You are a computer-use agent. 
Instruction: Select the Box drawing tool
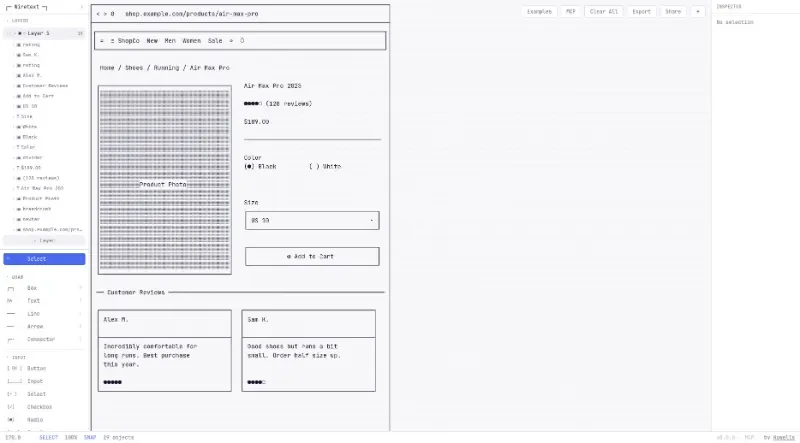pyautogui.click(x=33, y=288)
